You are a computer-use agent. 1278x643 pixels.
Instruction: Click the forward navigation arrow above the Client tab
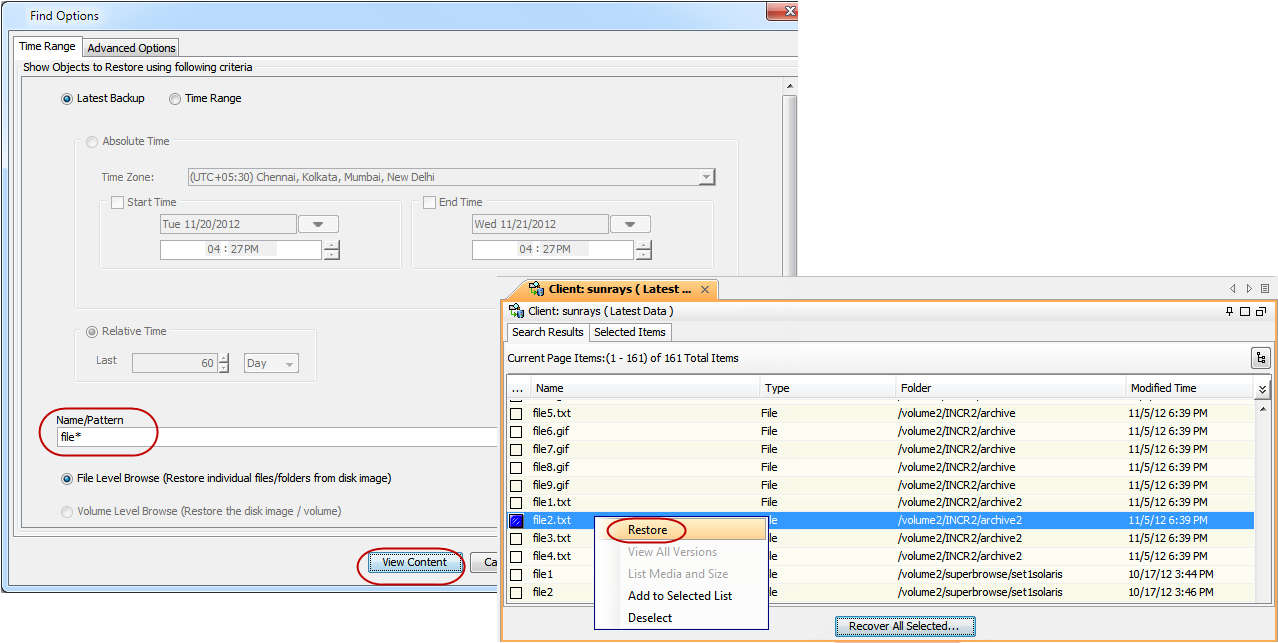(1248, 287)
